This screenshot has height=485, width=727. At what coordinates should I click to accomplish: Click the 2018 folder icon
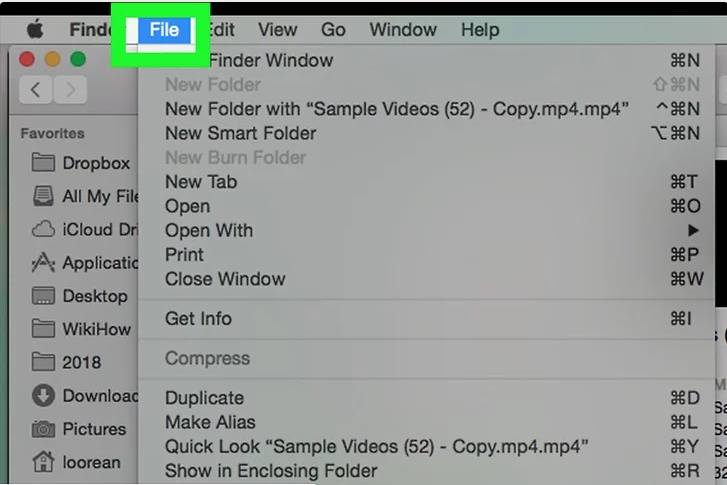[43, 362]
